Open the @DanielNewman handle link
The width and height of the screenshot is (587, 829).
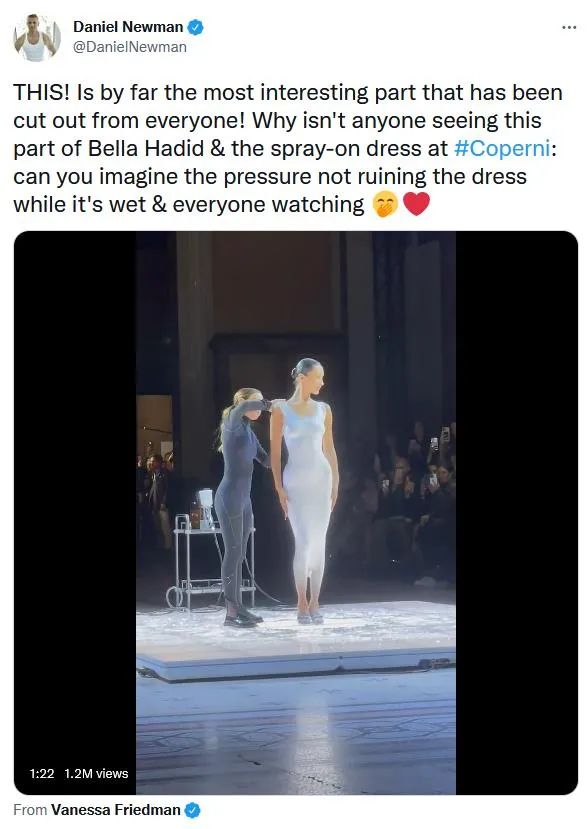pos(130,47)
